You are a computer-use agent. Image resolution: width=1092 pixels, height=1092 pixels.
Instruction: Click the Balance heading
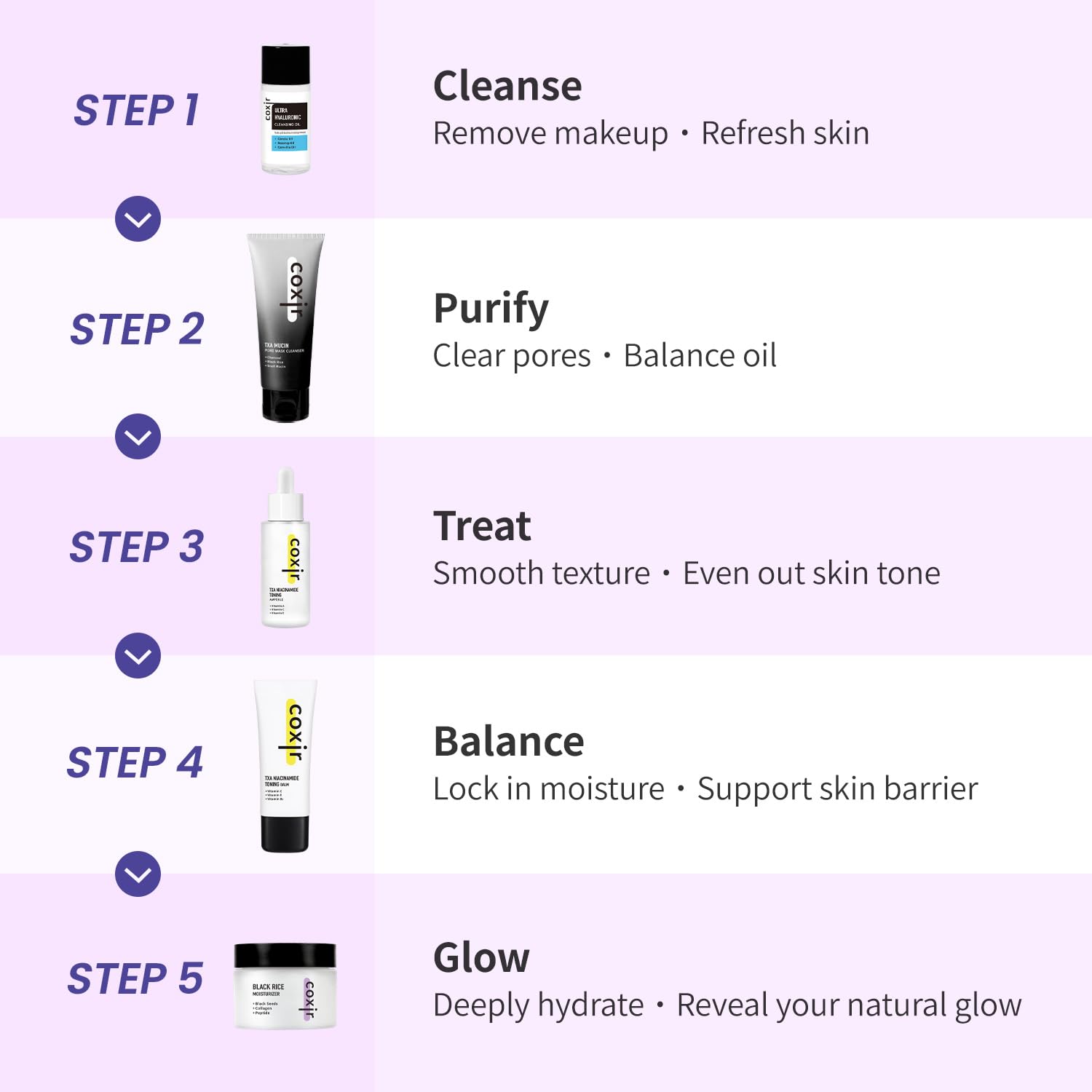508,742
